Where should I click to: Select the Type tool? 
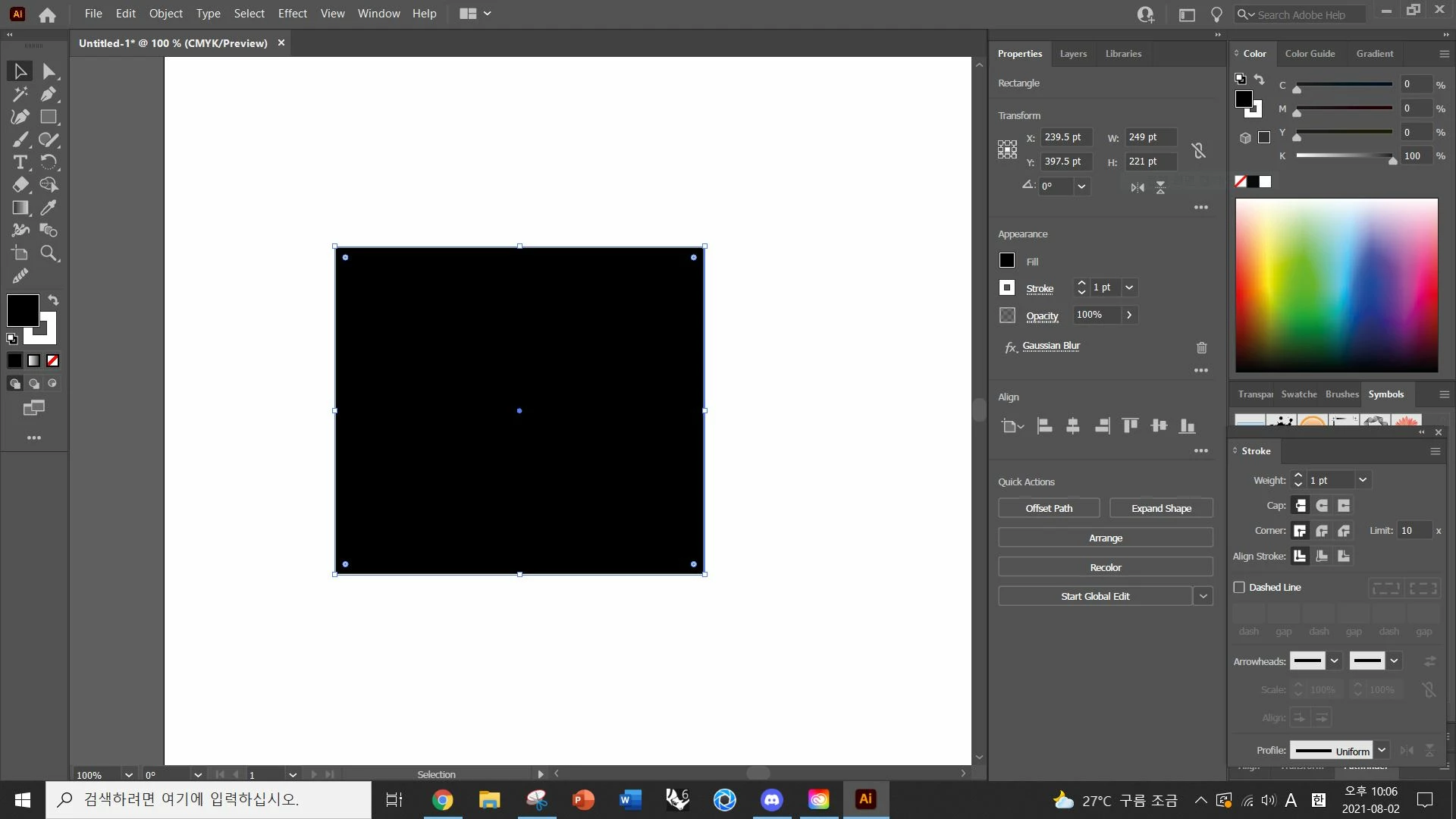pyautogui.click(x=20, y=162)
